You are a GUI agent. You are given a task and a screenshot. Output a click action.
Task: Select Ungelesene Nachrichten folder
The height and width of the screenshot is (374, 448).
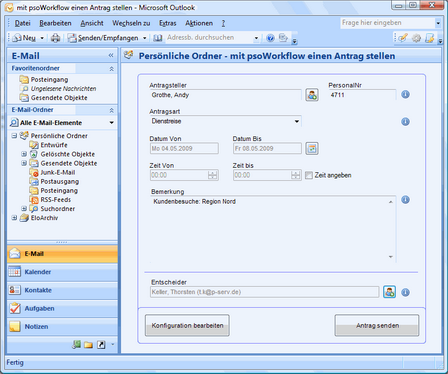(x=63, y=89)
